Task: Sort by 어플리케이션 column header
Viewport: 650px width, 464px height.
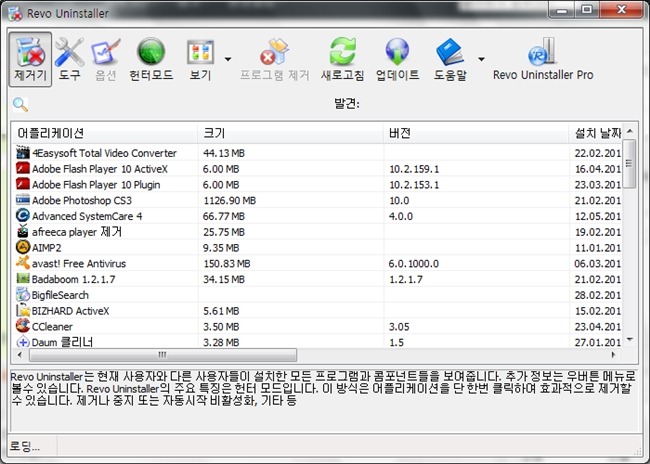Action: 104,133
